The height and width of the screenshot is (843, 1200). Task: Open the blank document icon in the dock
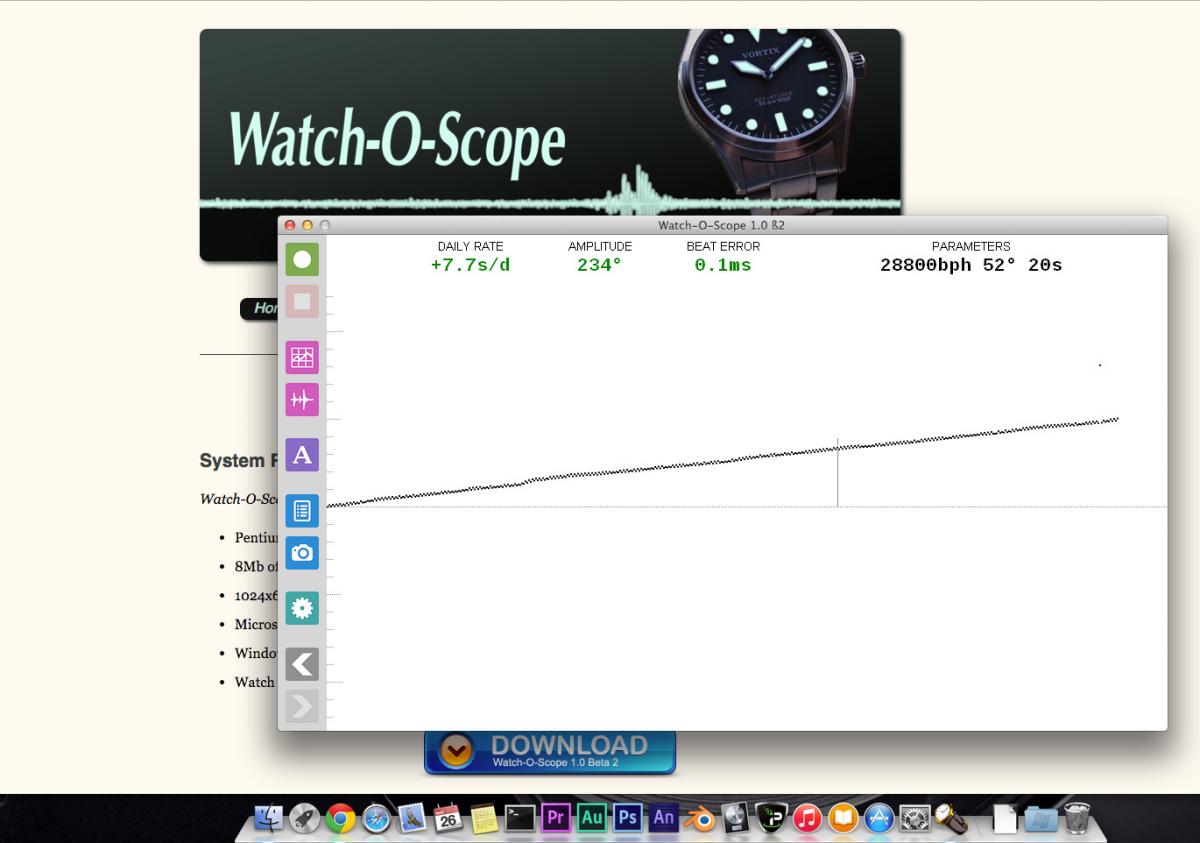click(x=1005, y=818)
